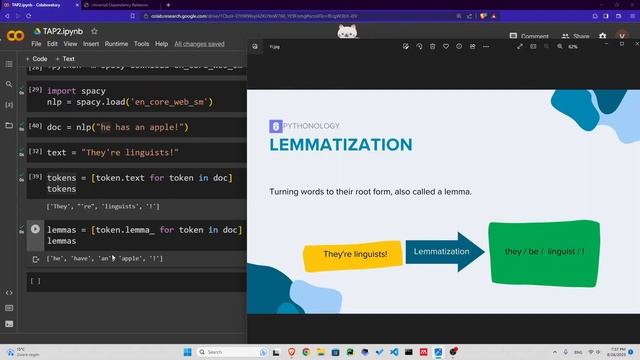Open the three-dot more menu in Photos

coord(486,47)
